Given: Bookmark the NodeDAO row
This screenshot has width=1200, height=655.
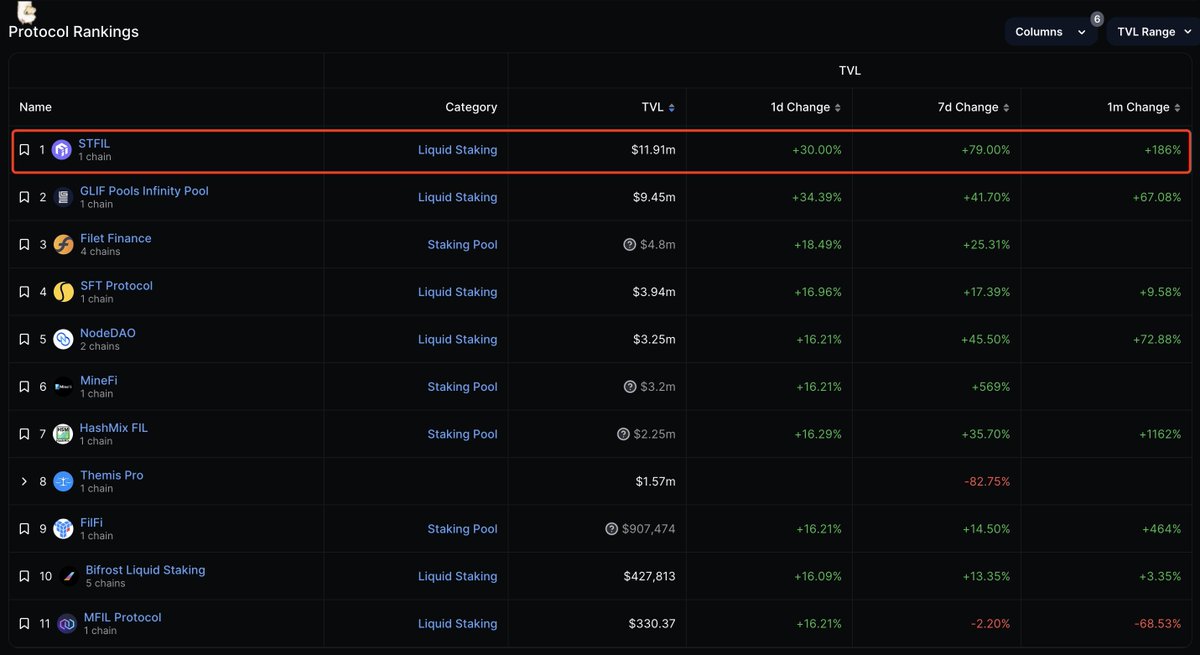Looking at the screenshot, I should tap(25, 340).
